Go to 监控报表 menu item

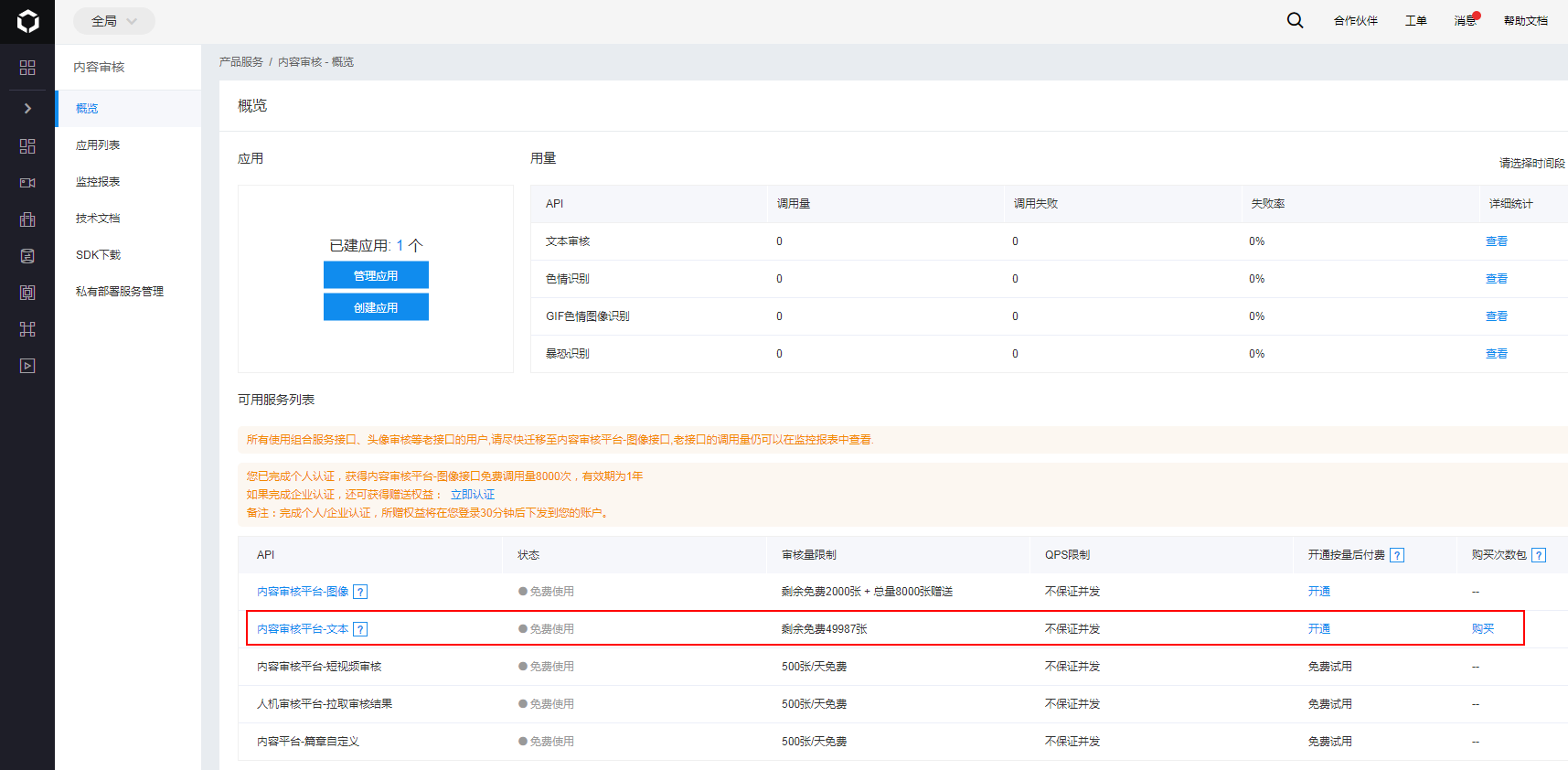tap(98, 182)
